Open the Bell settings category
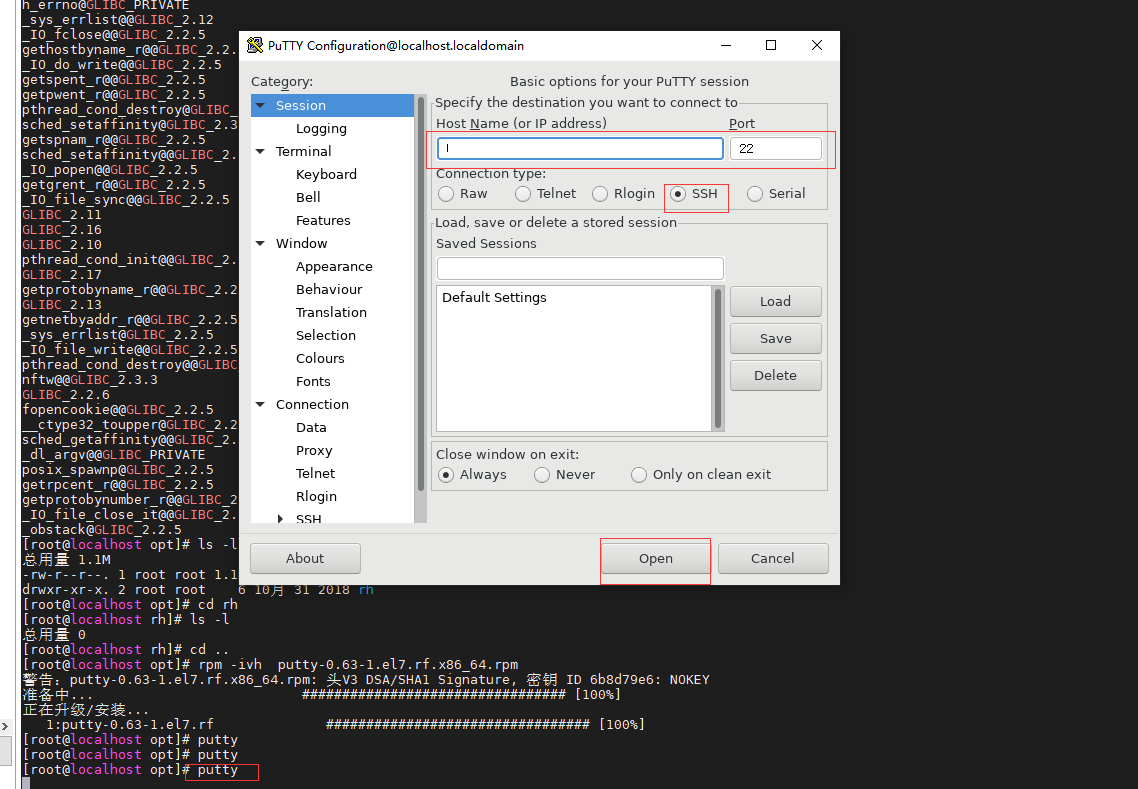 click(308, 197)
